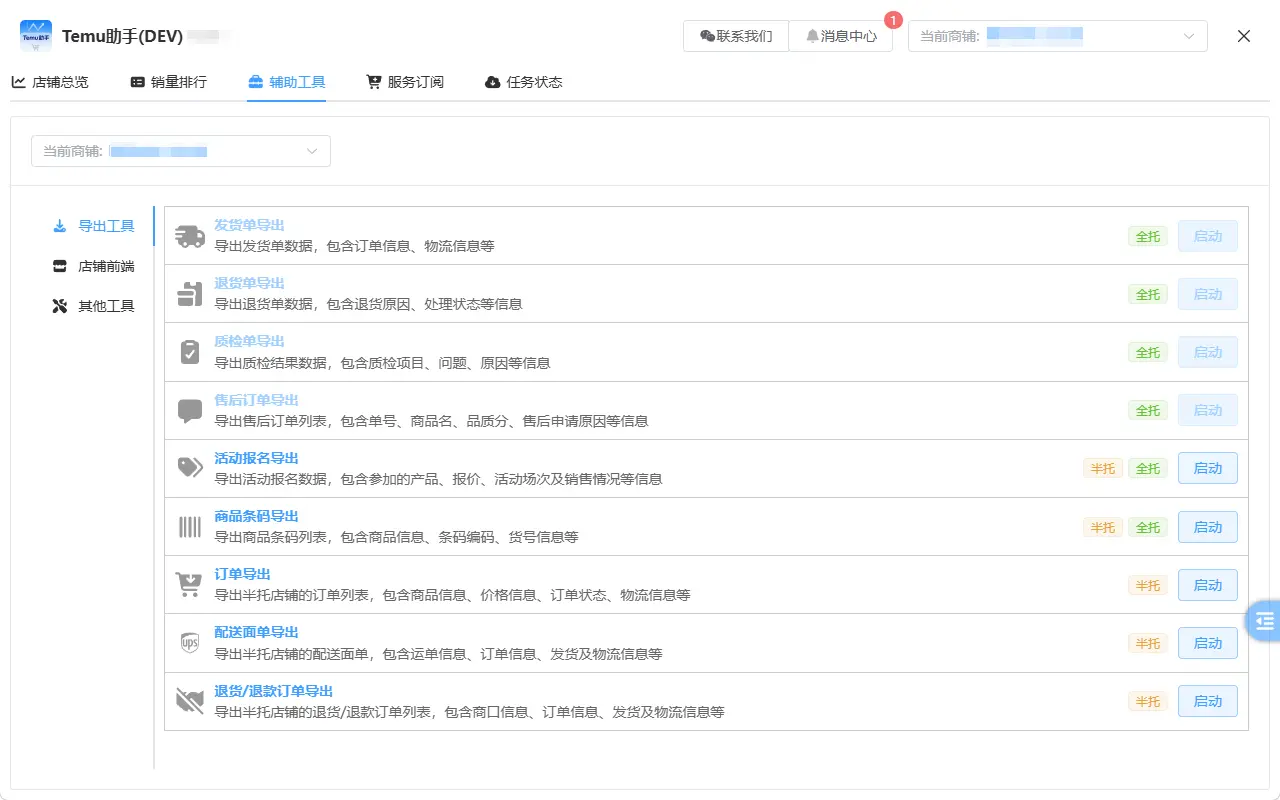Viewport: 1280px width, 800px height.
Task: Click the 活动报名导出 title link
Action: click(256, 458)
